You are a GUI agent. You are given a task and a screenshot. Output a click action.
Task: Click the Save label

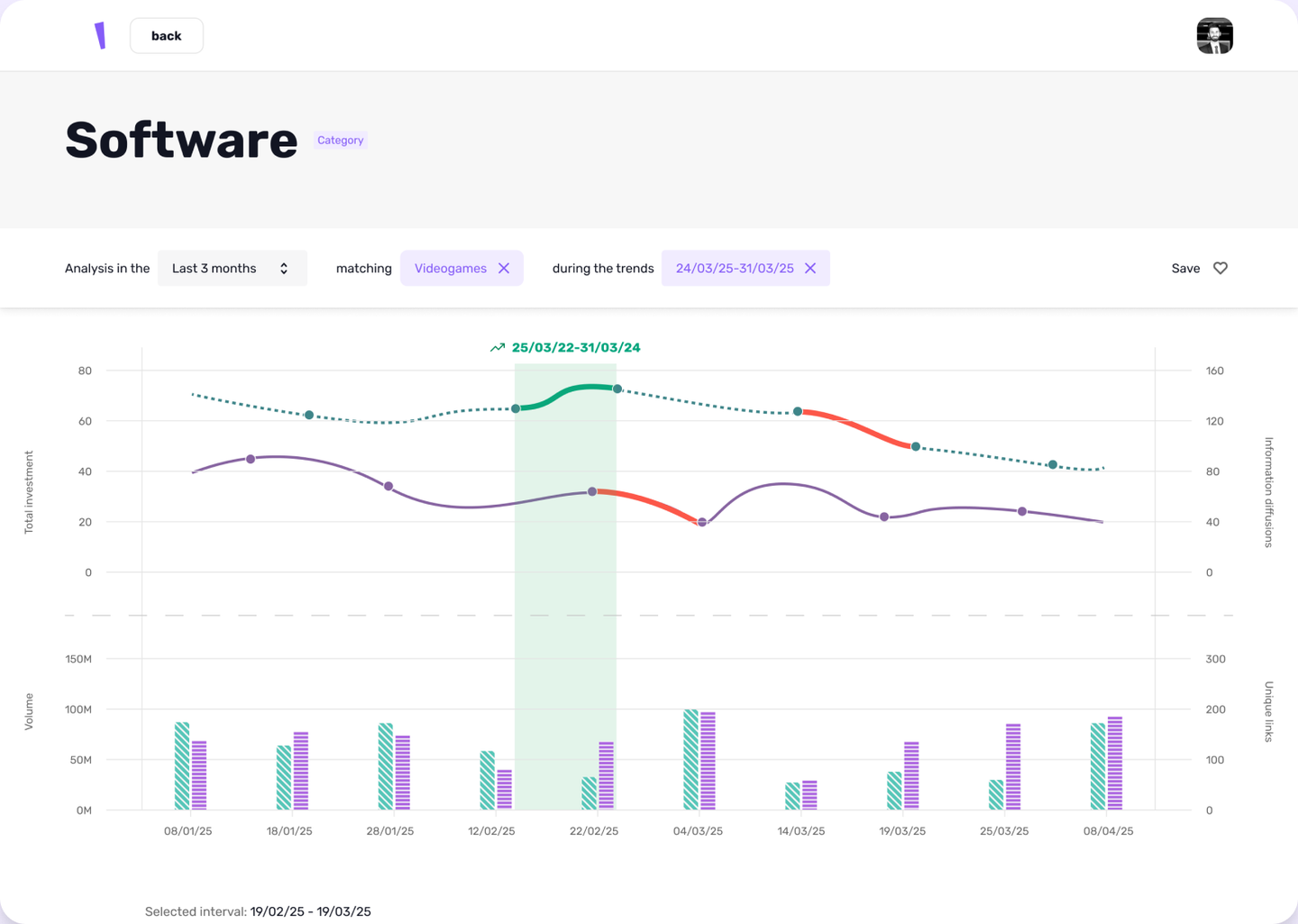click(x=1185, y=269)
